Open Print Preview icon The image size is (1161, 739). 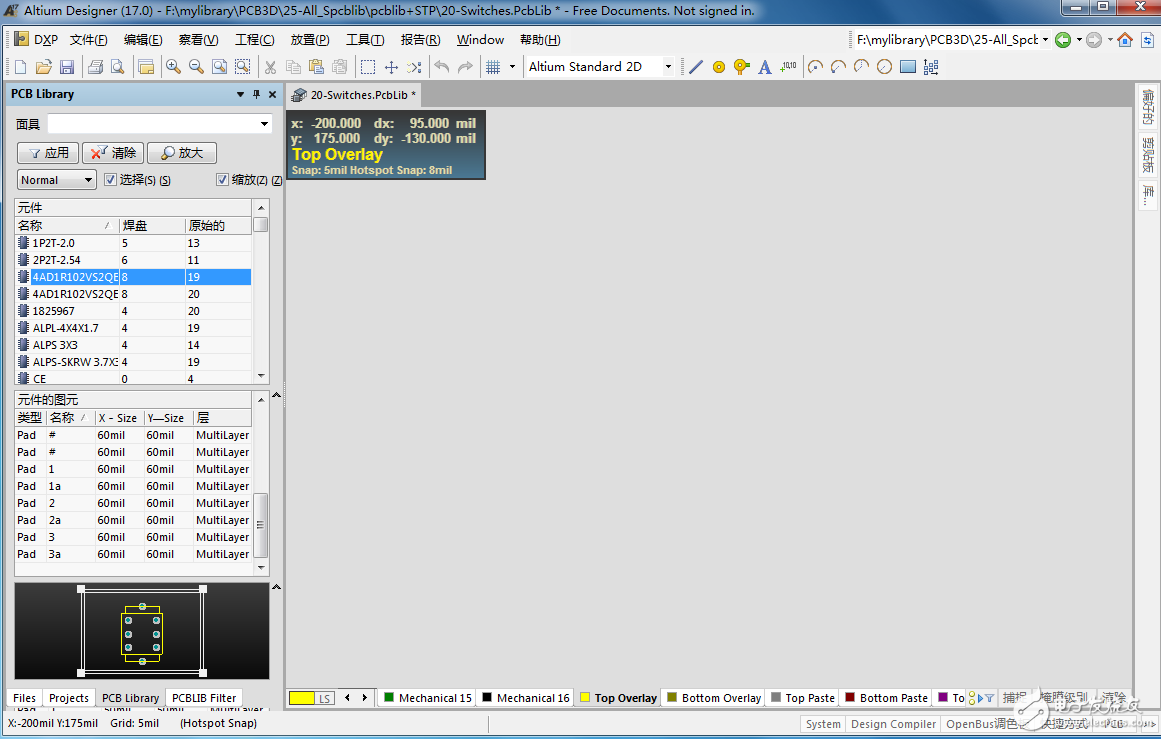(x=117, y=67)
